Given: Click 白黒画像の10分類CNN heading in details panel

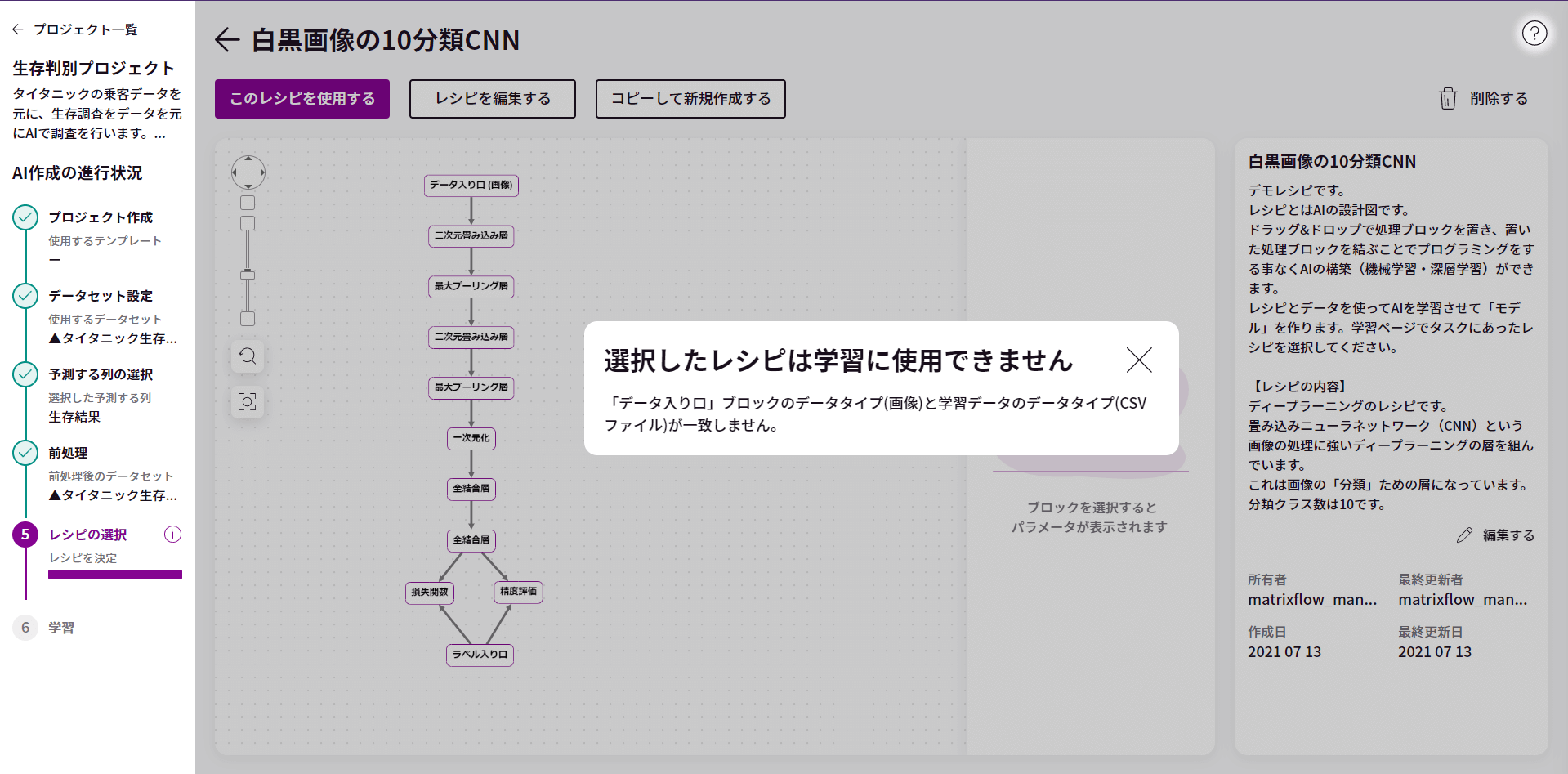Looking at the screenshot, I should tap(1332, 162).
